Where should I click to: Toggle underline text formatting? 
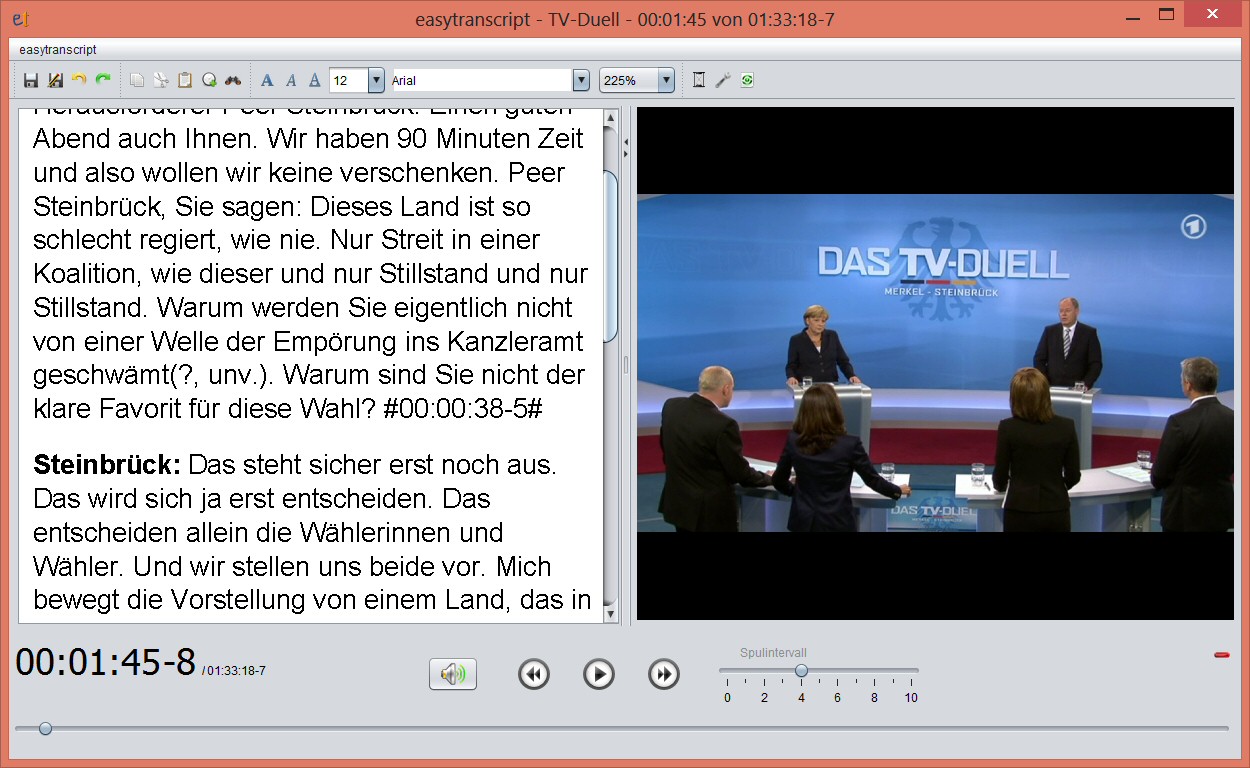(x=313, y=80)
